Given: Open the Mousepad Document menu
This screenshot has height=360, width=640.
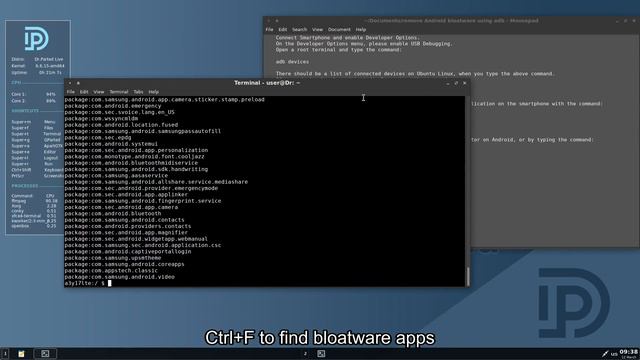Looking at the screenshot, I should (x=339, y=29).
